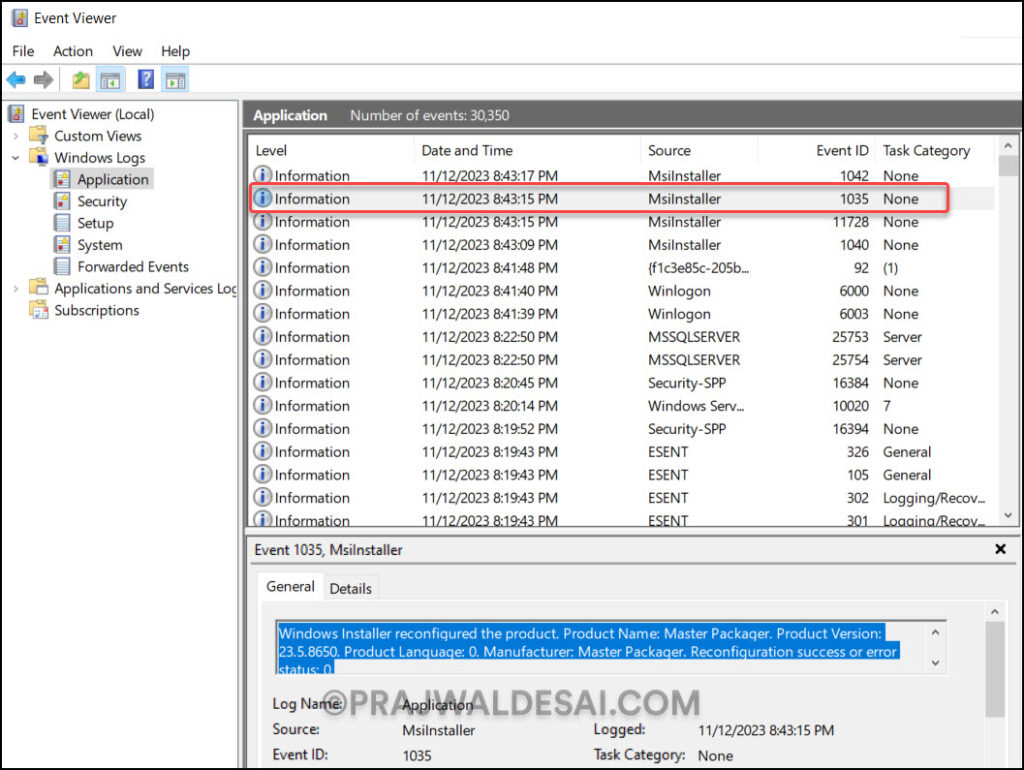Click the info icon of ESENT event 326
Screen dimensions: 1024x770
263,451
